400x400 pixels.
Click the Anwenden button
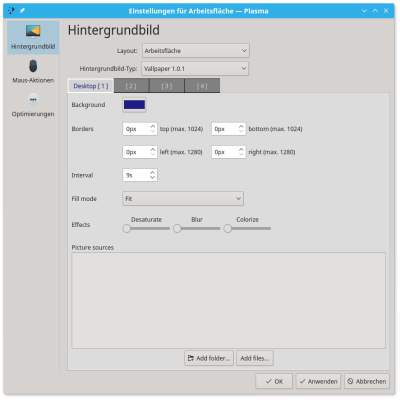[318, 381]
